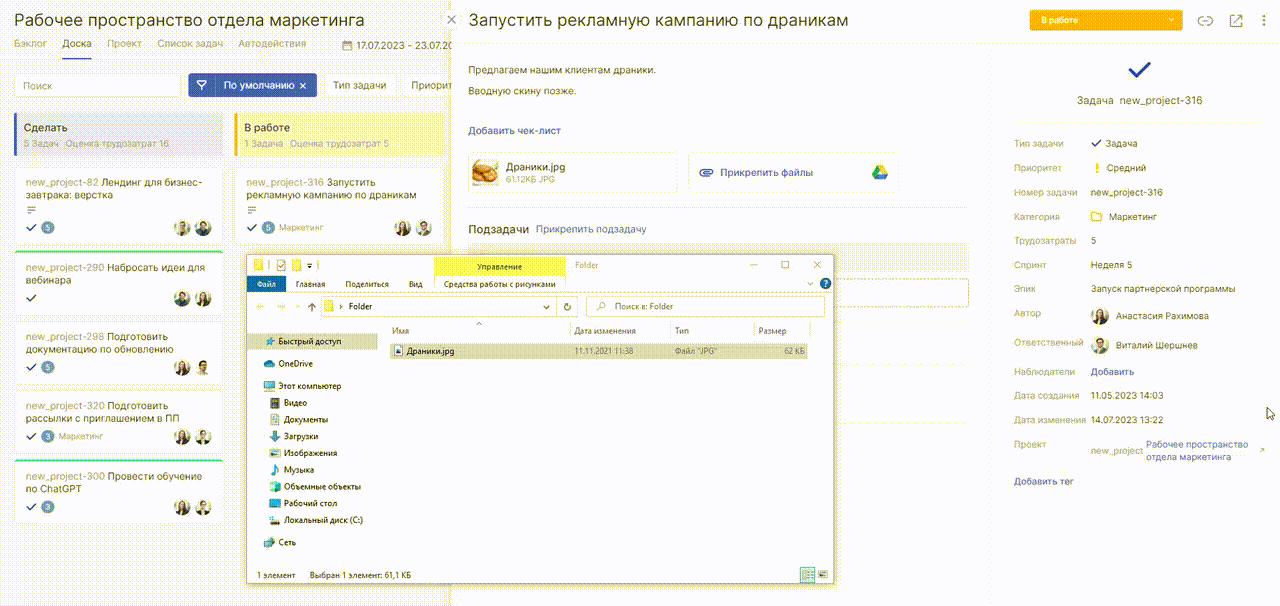Click 'Добавить тег' link

(1044, 481)
